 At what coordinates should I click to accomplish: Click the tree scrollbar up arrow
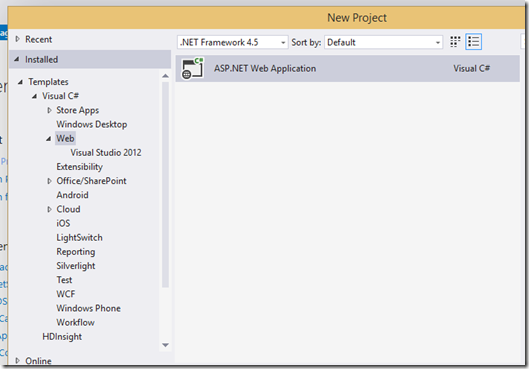[165, 76]
